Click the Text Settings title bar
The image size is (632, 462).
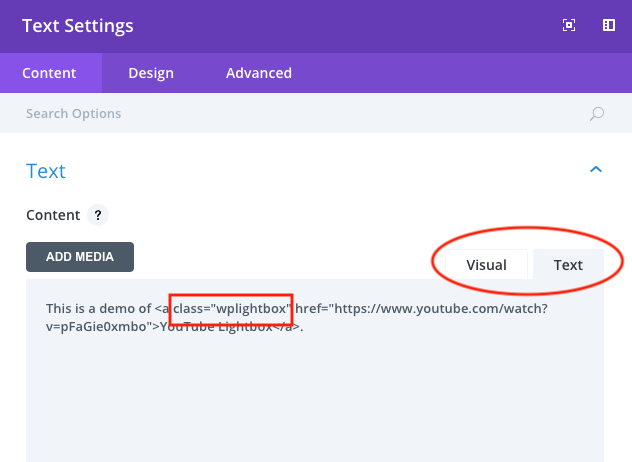click(x=78, y=26)
